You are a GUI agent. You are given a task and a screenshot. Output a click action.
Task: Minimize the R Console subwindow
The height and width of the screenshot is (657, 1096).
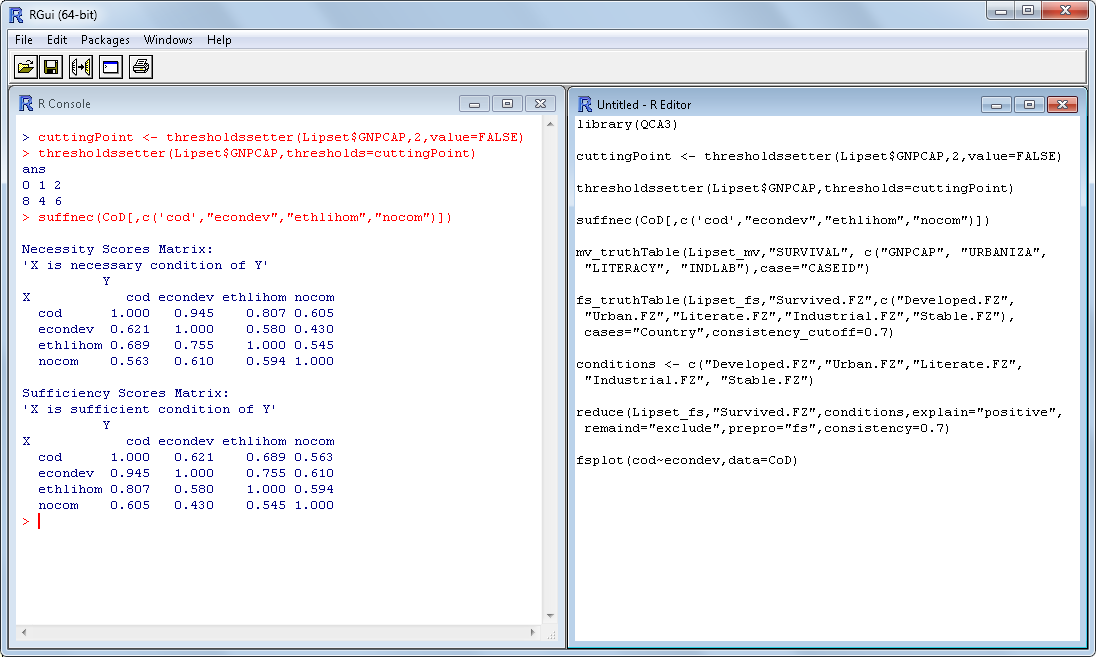[474, 104]
